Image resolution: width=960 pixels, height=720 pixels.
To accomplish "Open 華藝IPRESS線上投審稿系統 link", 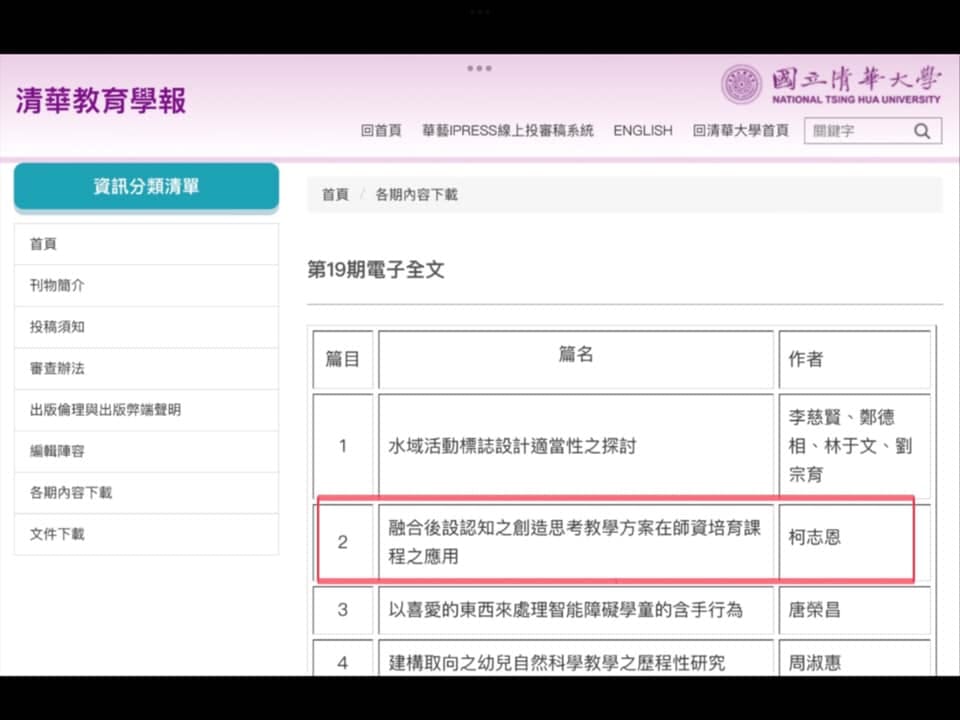I will click(508, 130).
